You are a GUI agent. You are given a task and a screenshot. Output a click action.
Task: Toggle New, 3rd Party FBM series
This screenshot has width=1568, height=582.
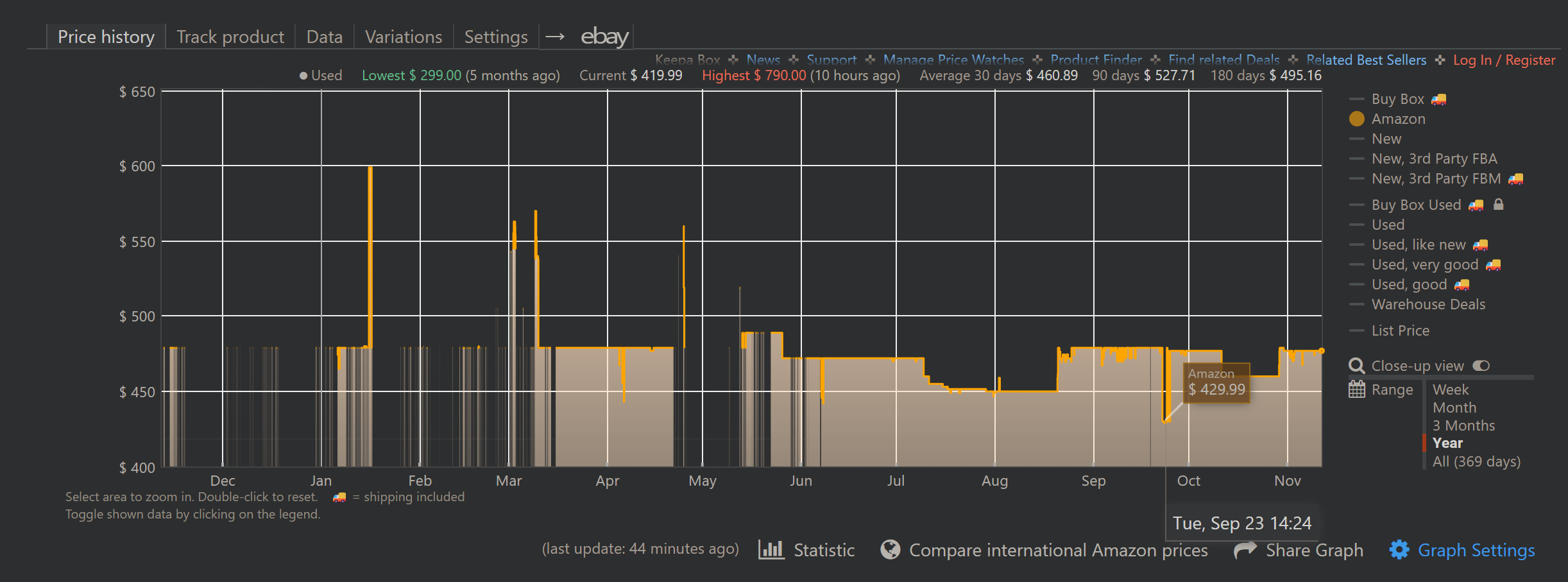tap(1436, 178)
